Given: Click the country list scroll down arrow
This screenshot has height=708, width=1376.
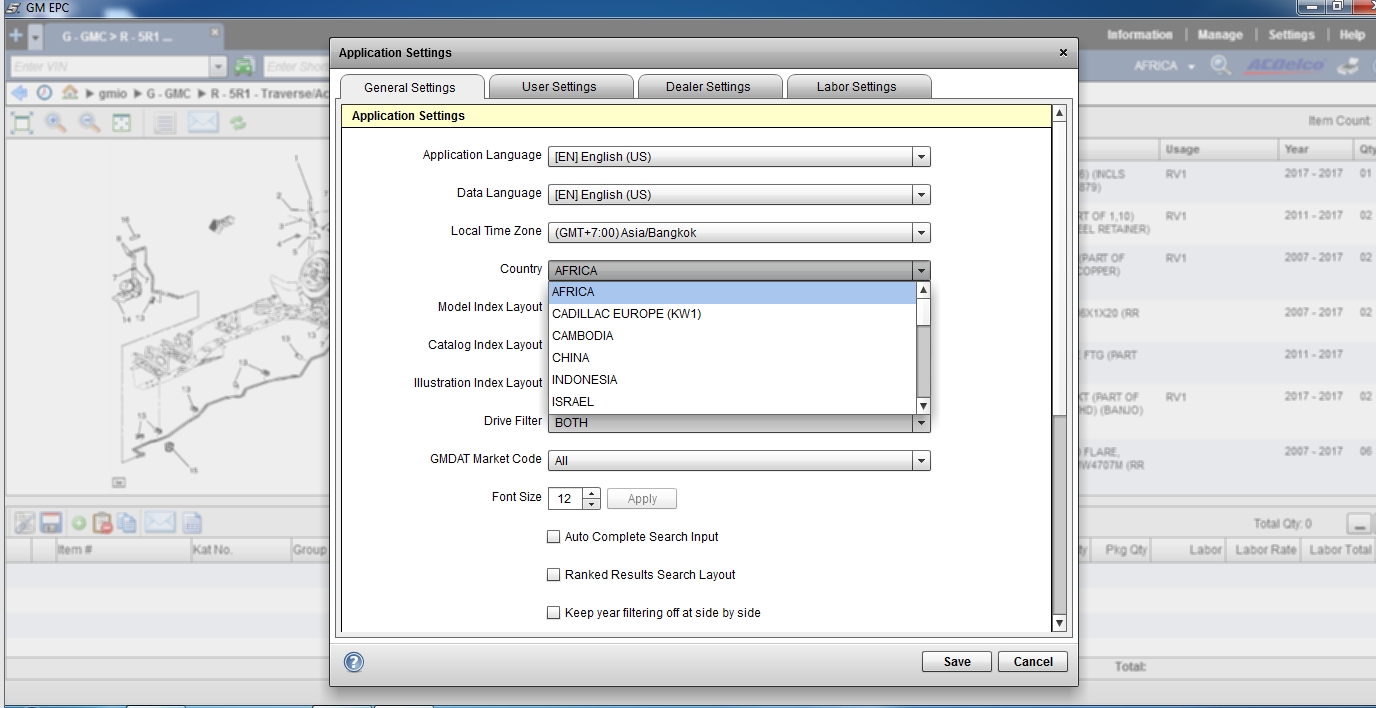Looking at the screenshot, I should point(923,406).
